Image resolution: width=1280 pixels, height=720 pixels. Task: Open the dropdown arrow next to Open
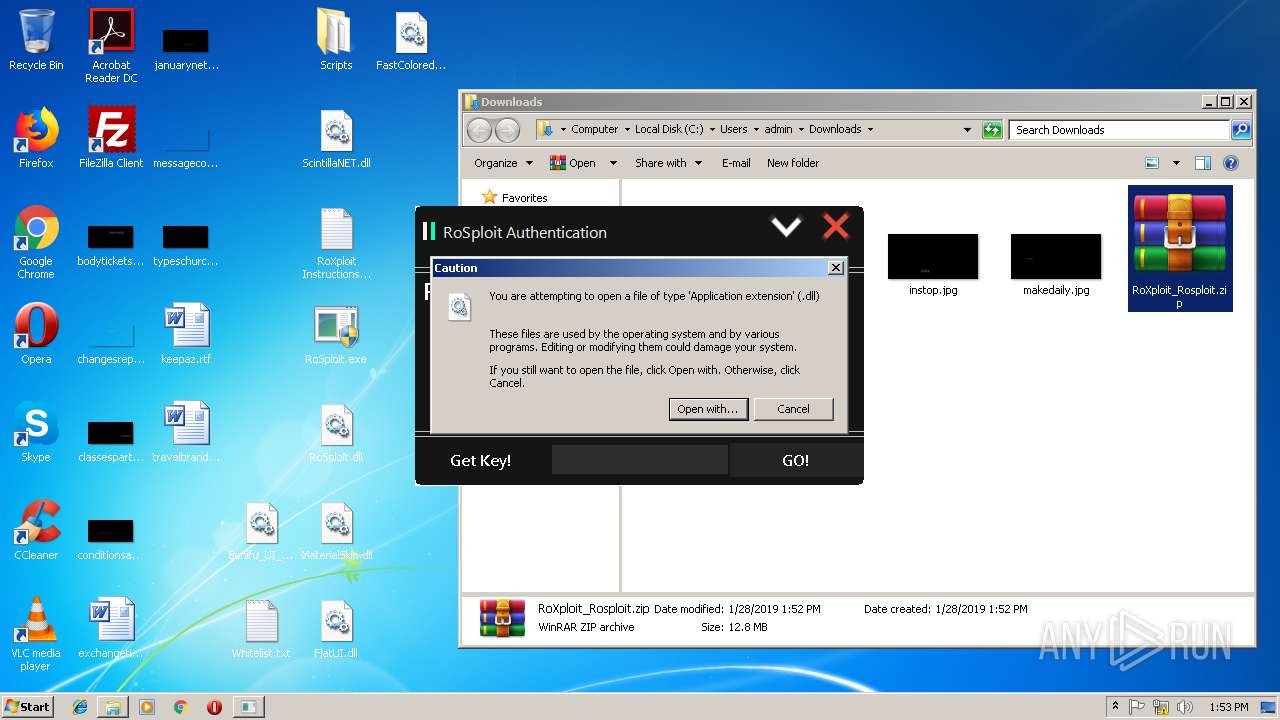click(613, 163)
